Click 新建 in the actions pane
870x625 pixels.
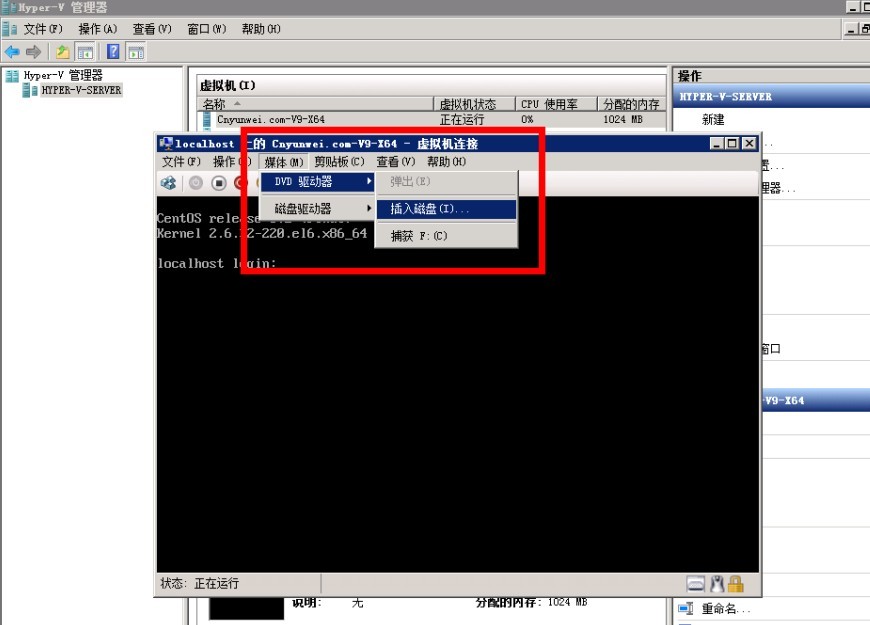713,119
